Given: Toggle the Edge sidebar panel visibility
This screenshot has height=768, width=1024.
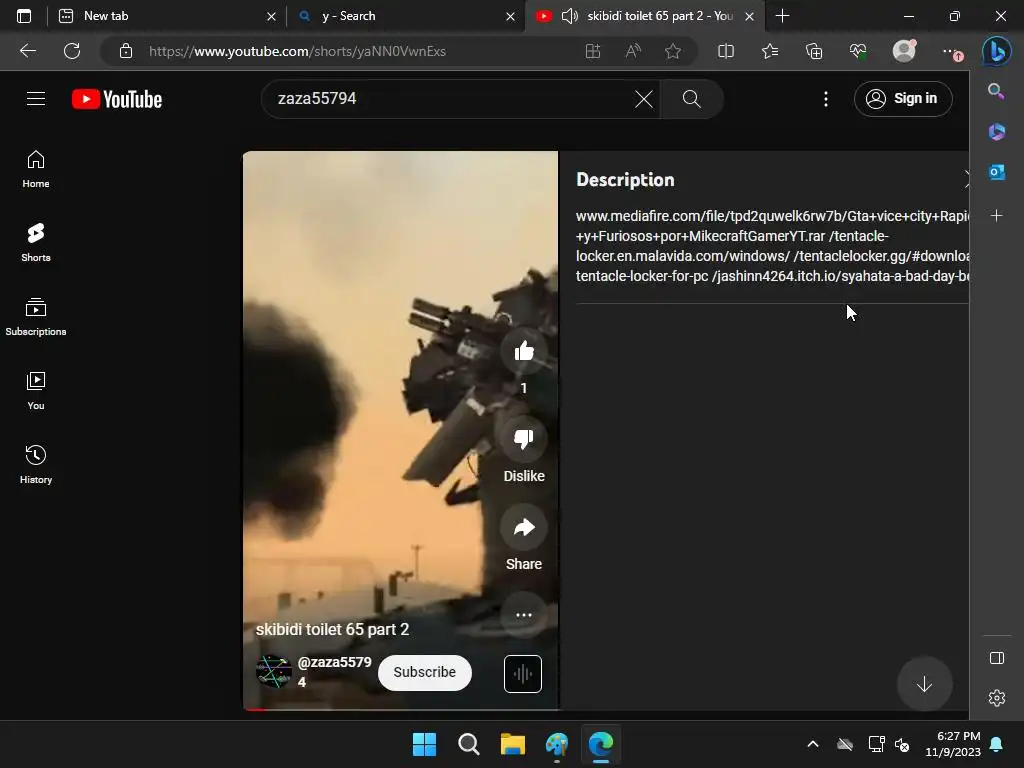Looking at the screenshot, I should (x=997, y=658).
